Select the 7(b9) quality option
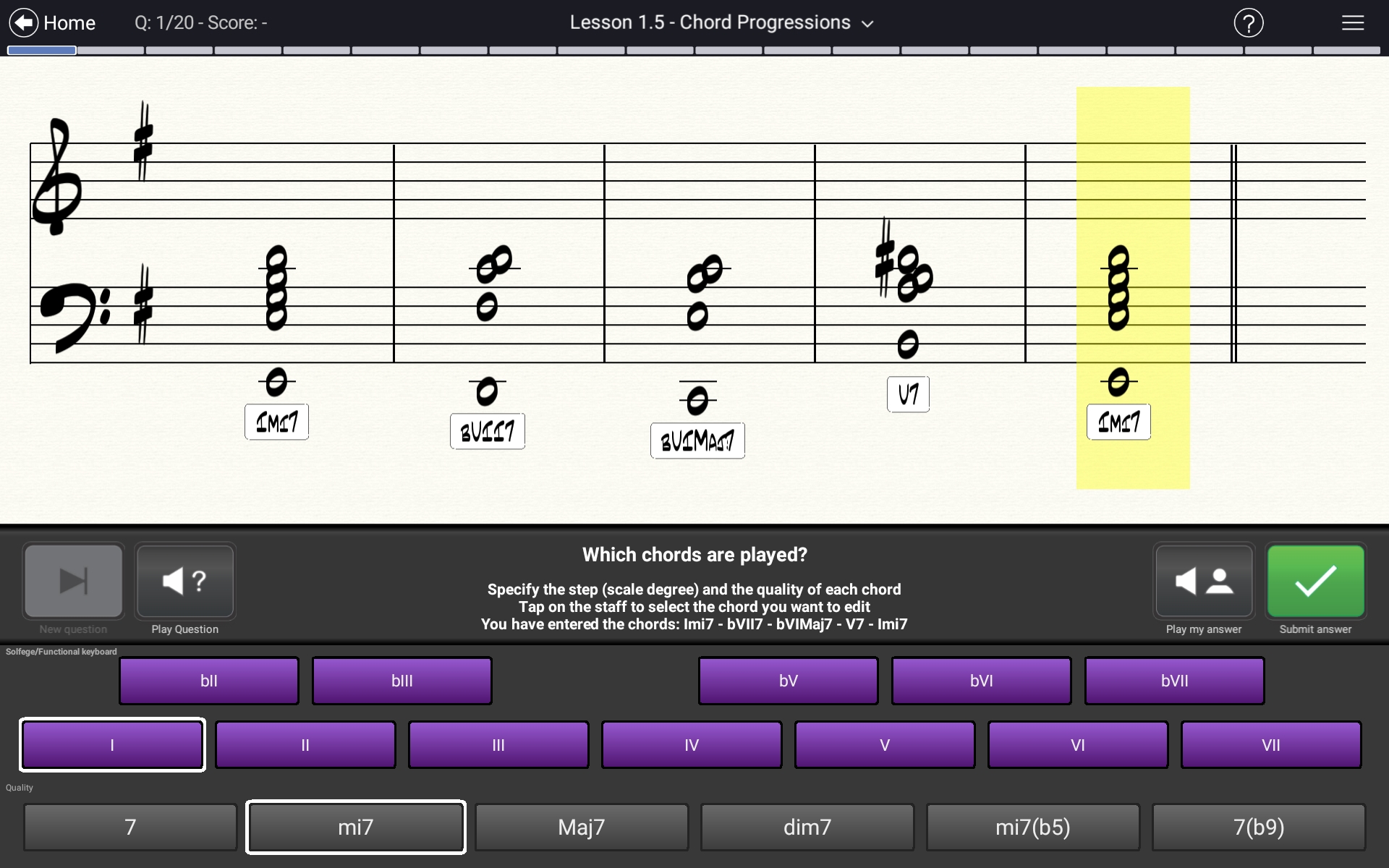Screen dimensions: 1389x868 1258,827
